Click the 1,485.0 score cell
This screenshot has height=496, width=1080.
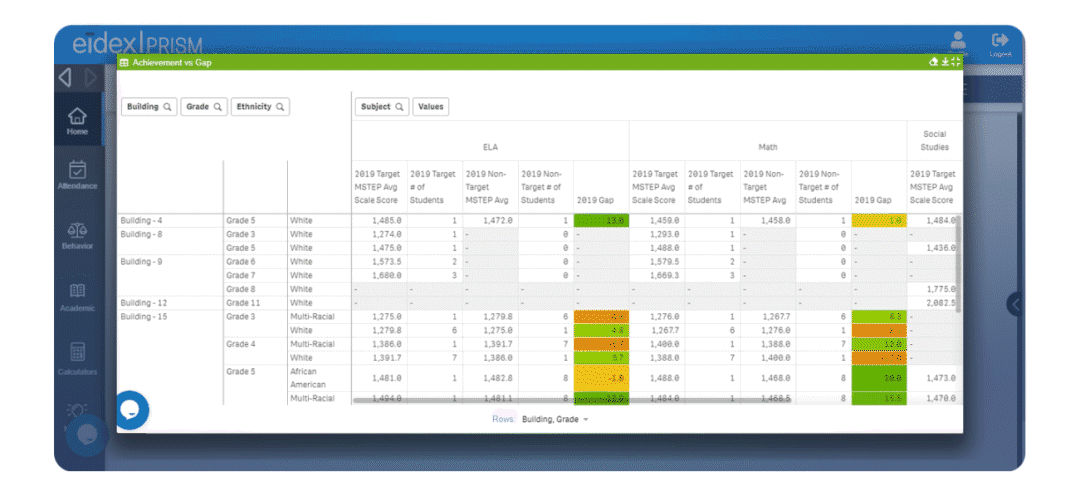(380, 220)
